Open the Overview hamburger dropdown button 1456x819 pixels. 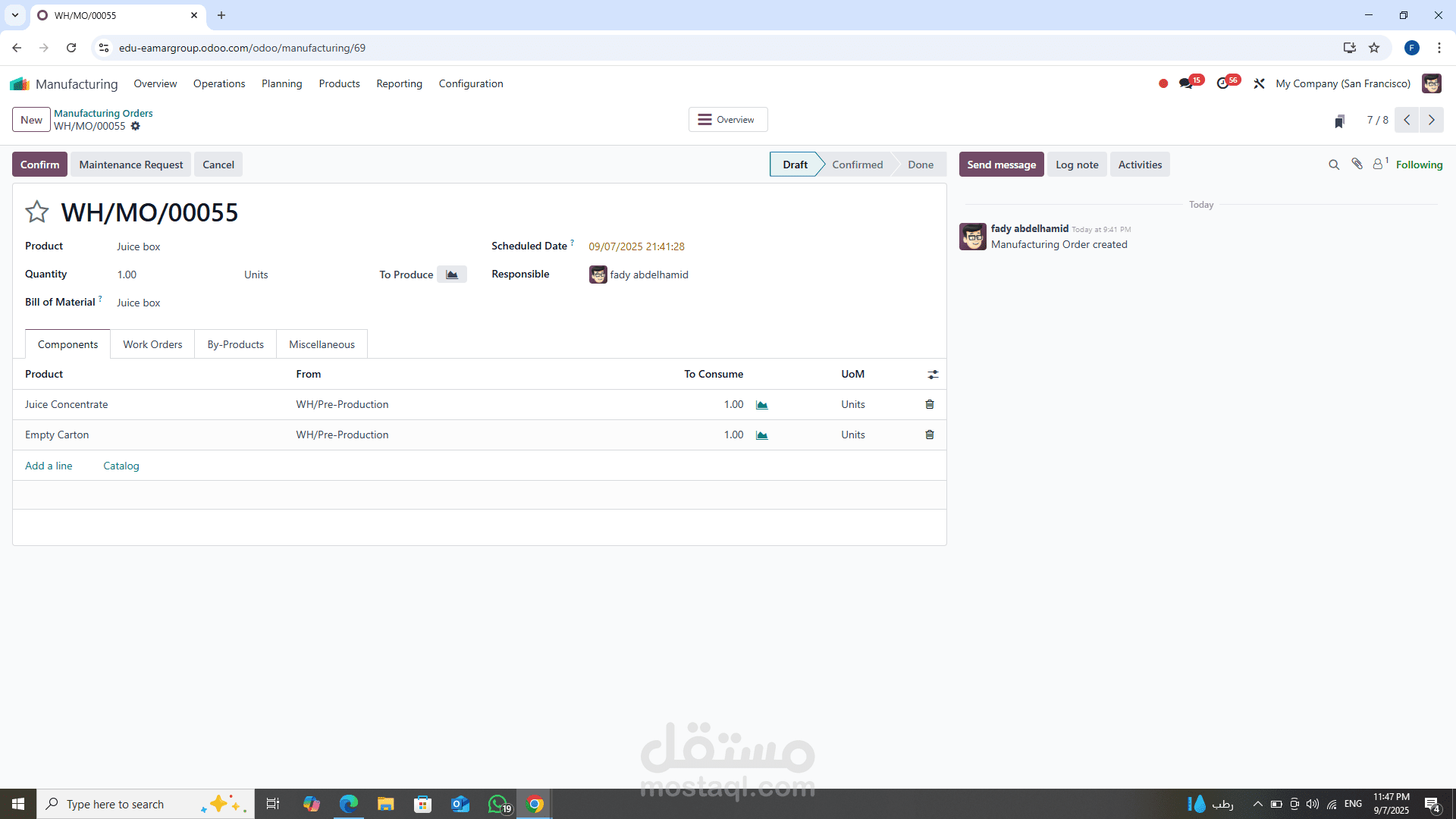pos(727,120)
